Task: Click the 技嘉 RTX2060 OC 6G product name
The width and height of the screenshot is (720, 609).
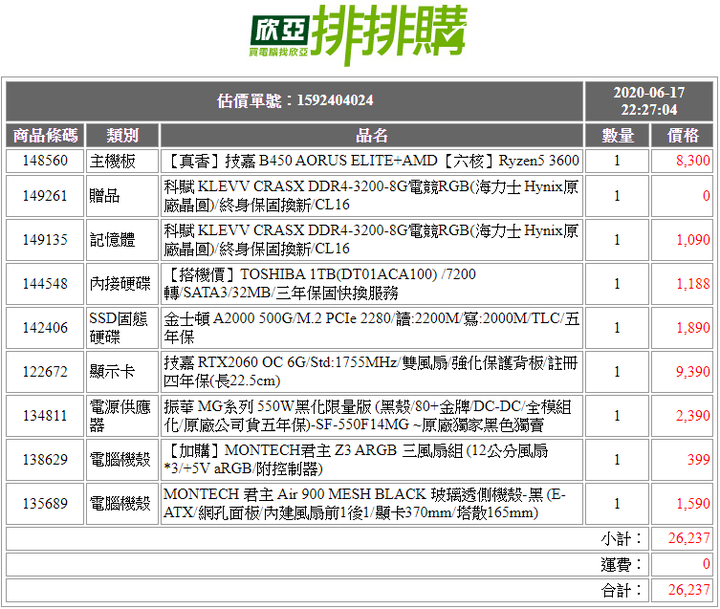Action: click(371, 372)
